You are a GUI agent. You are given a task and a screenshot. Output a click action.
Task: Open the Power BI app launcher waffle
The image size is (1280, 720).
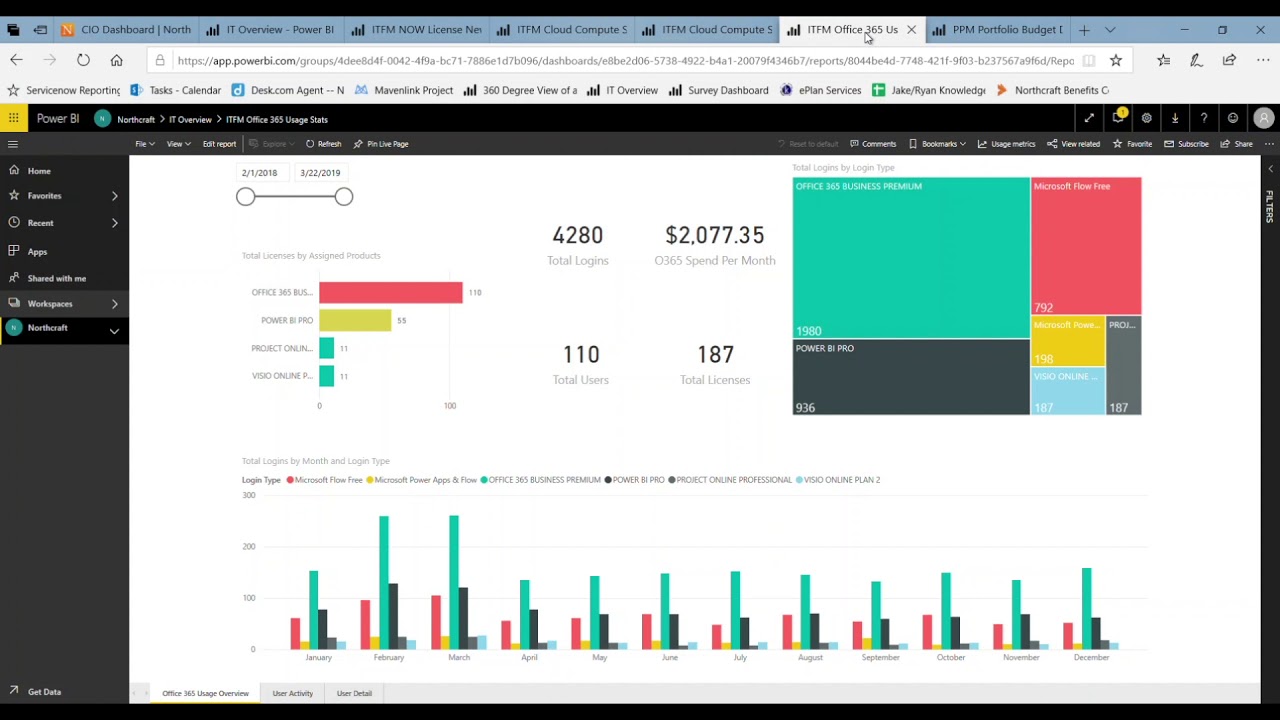13,118
